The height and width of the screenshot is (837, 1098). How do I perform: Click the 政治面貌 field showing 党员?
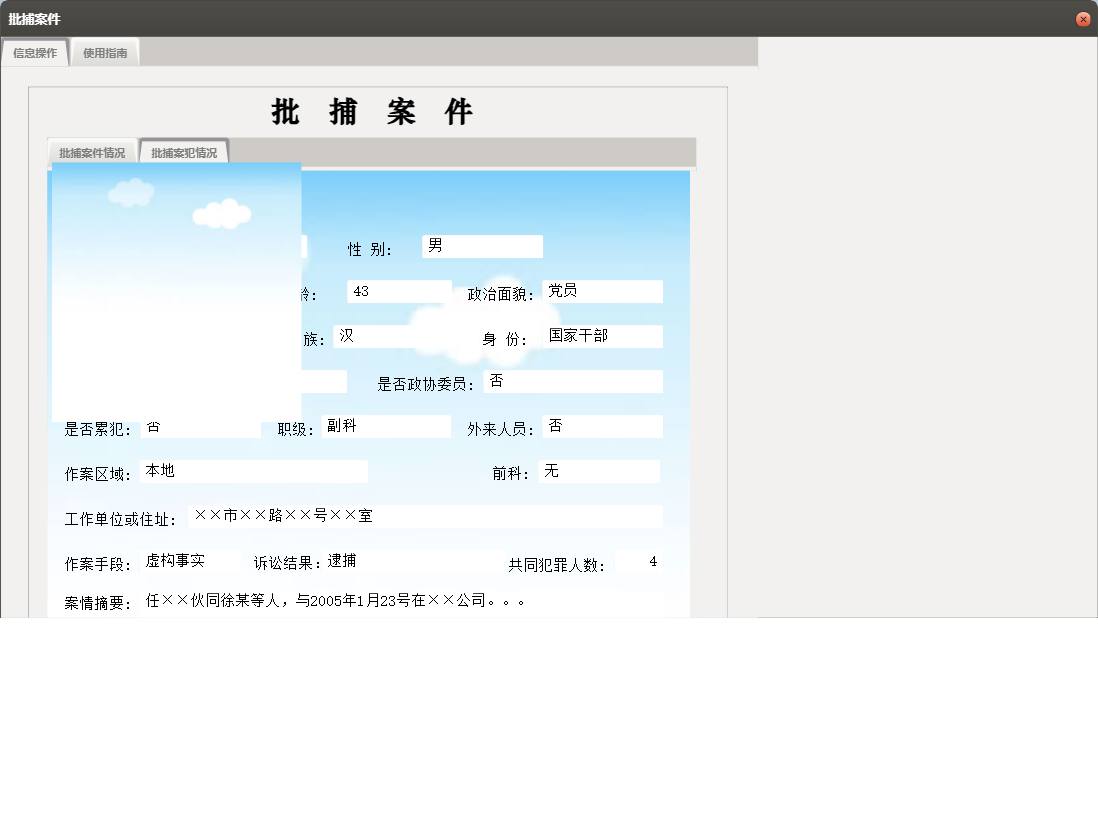(x=603, y=291)
